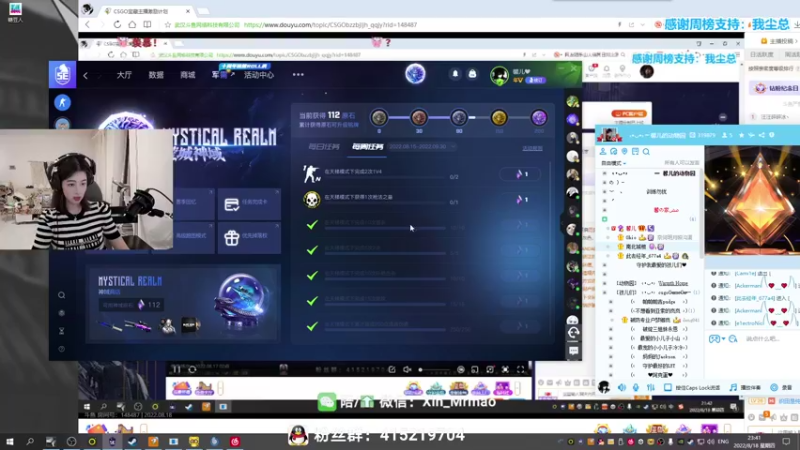The height and width of the screenshot is (450, 800).
Task: Open the notification bell in 5E header
Action: [x=455, y=74]
